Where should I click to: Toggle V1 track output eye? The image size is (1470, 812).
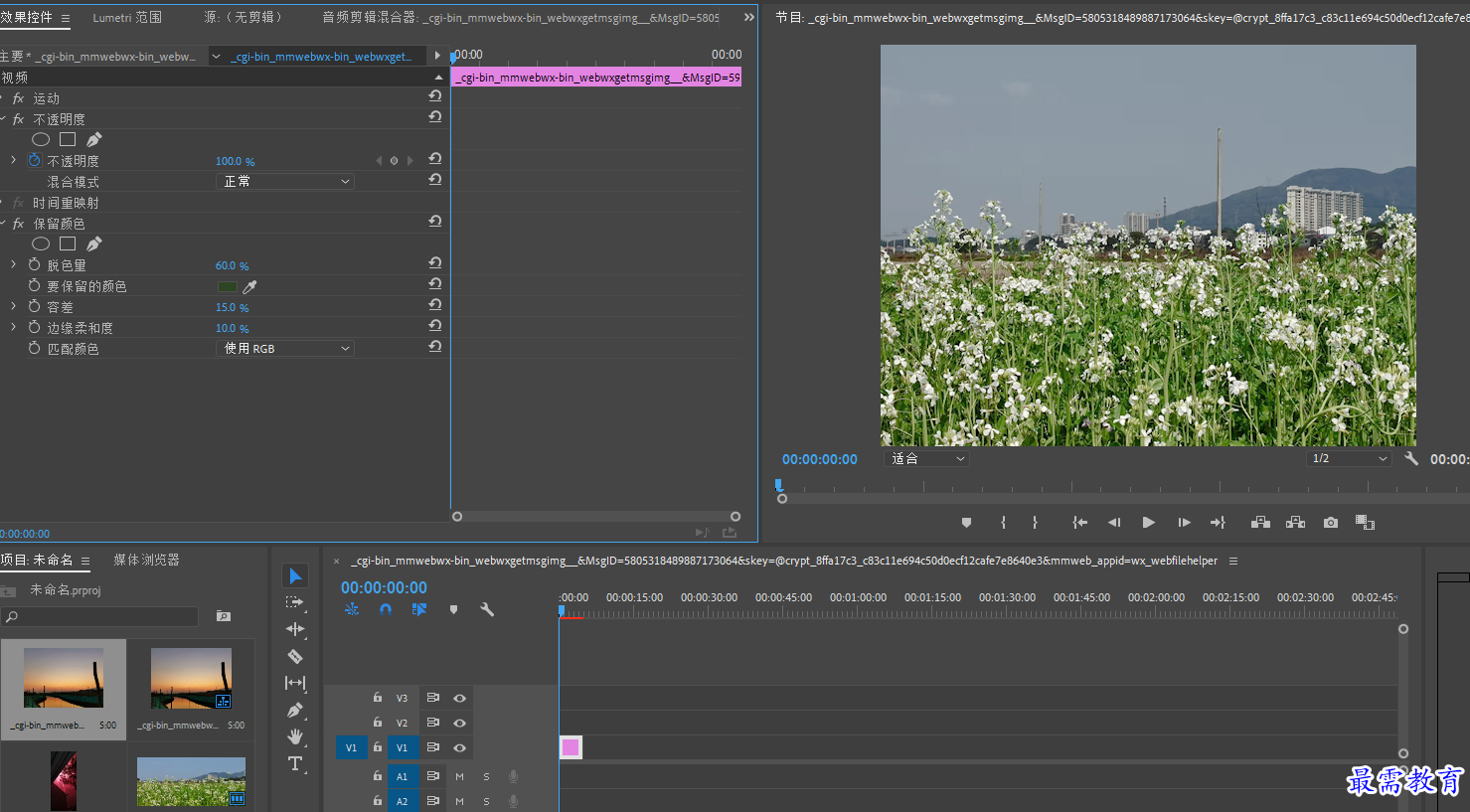[459, 748]
